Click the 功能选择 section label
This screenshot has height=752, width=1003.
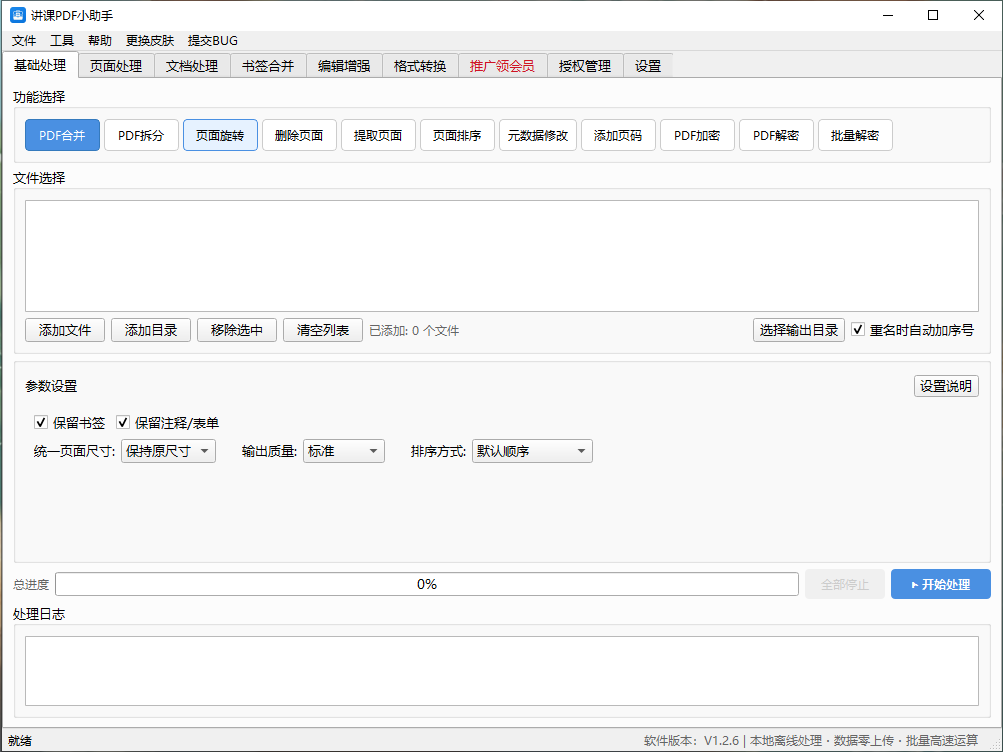click(39, 97)
